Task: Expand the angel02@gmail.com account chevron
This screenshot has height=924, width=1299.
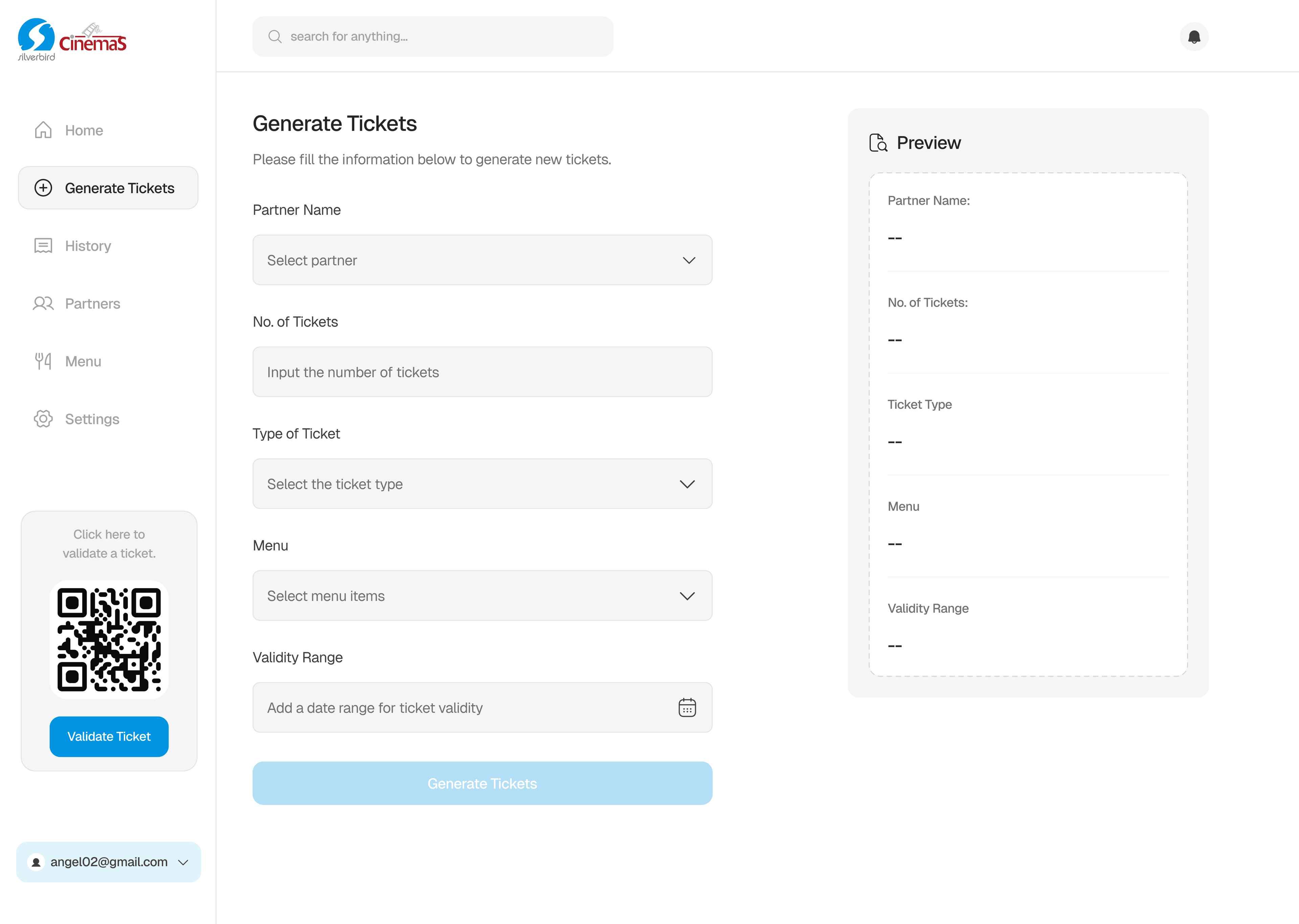Action: [x=183, y=862]
